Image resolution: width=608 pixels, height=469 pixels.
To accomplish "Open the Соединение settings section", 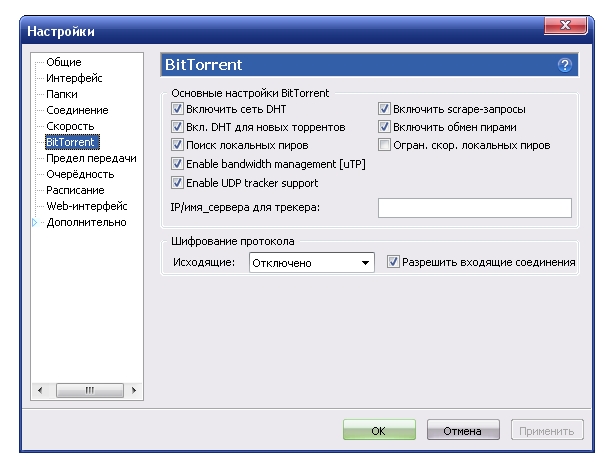I will (x=77, y=110).
